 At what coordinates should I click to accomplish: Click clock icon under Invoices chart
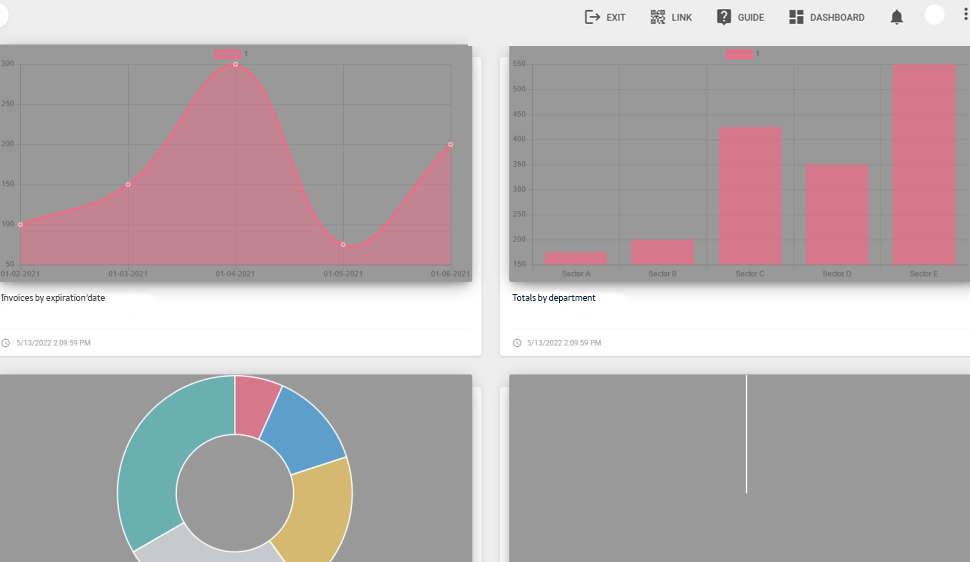tap(6, 343)
